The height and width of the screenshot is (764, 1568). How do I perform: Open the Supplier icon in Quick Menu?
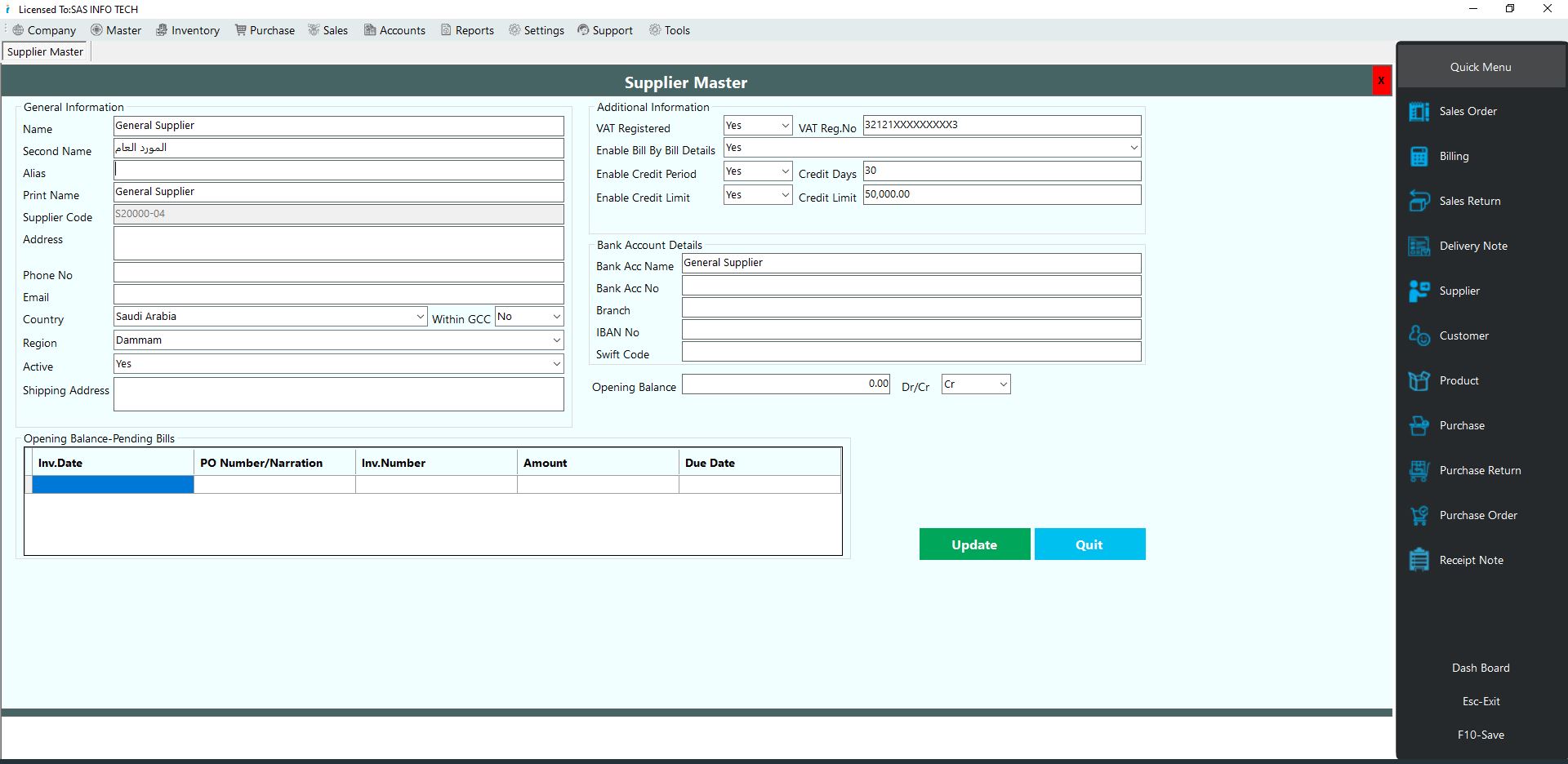[x=1419, y=291]
